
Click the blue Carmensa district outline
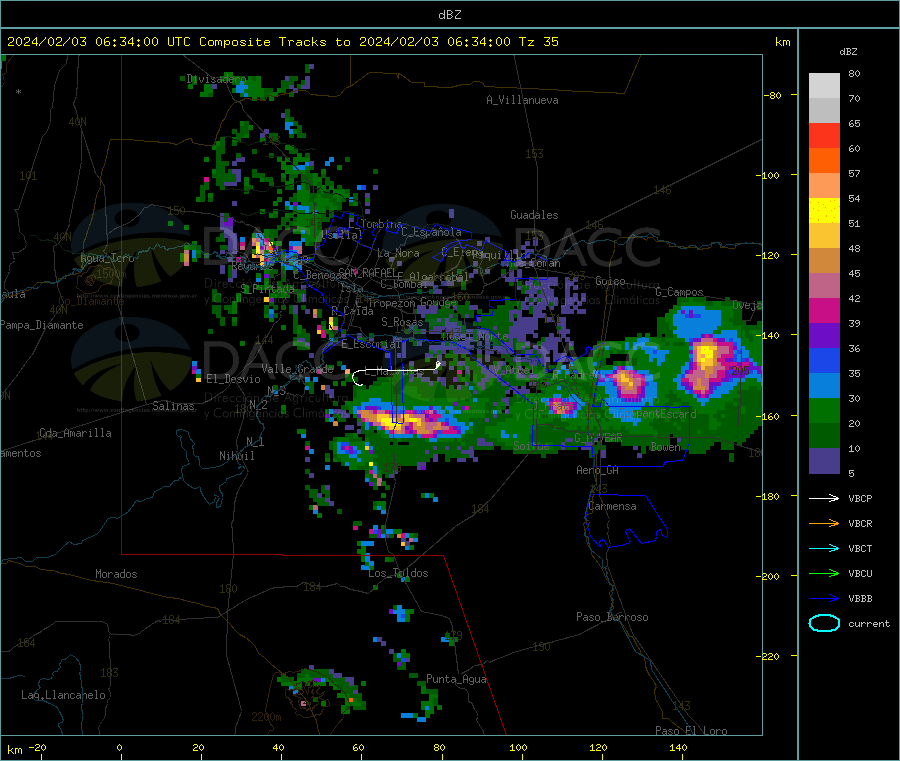627,521
